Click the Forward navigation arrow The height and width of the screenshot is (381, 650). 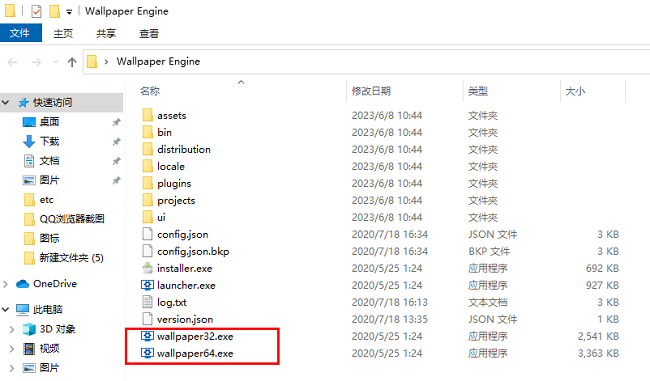(x=36, y=62)
